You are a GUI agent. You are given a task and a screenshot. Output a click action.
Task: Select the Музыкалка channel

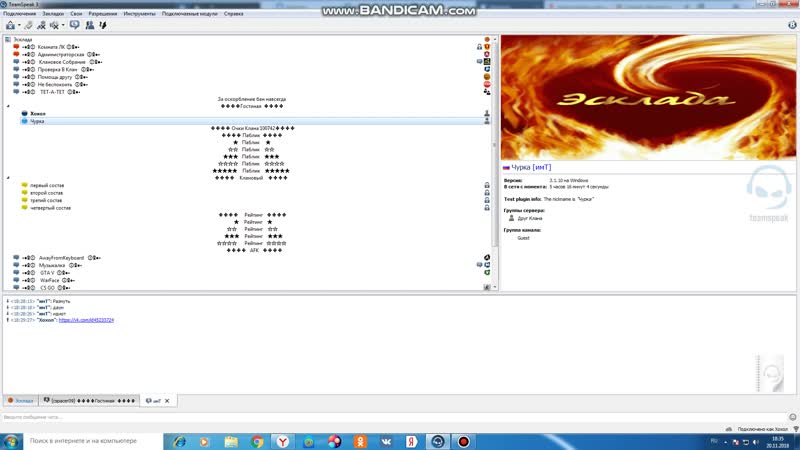coord(52,265)
